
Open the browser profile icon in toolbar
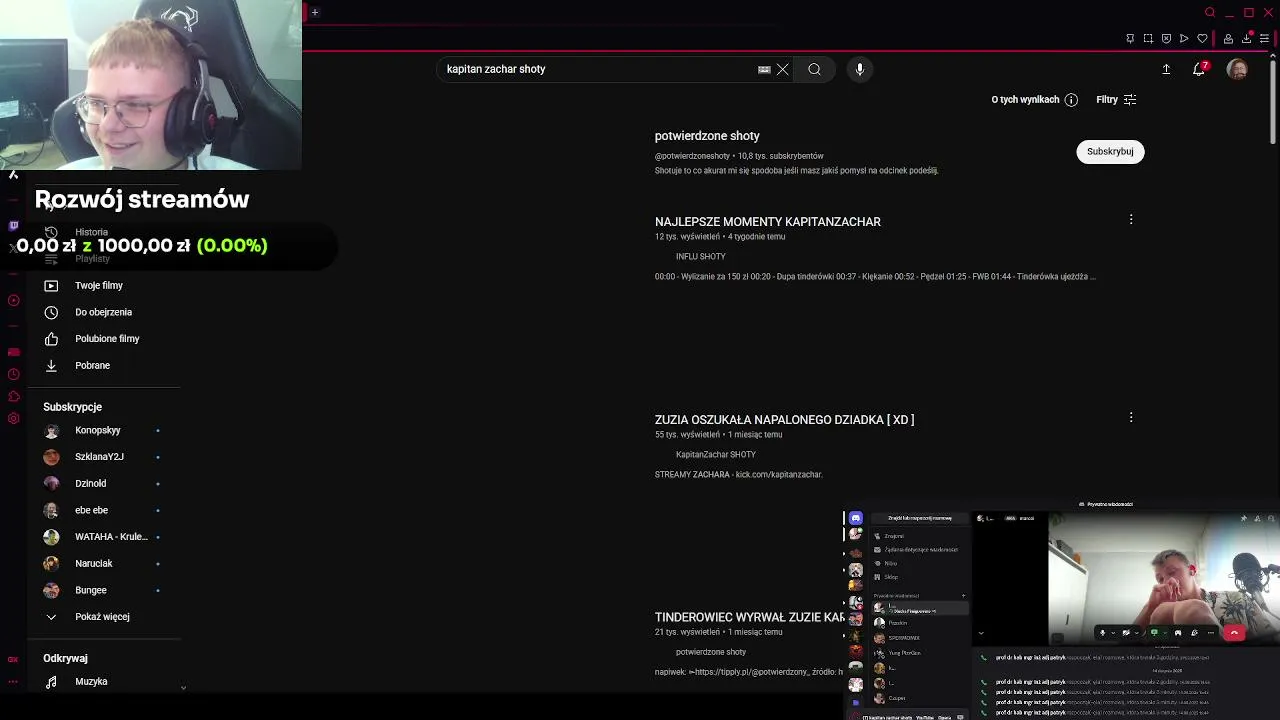tap(1228, 38)
